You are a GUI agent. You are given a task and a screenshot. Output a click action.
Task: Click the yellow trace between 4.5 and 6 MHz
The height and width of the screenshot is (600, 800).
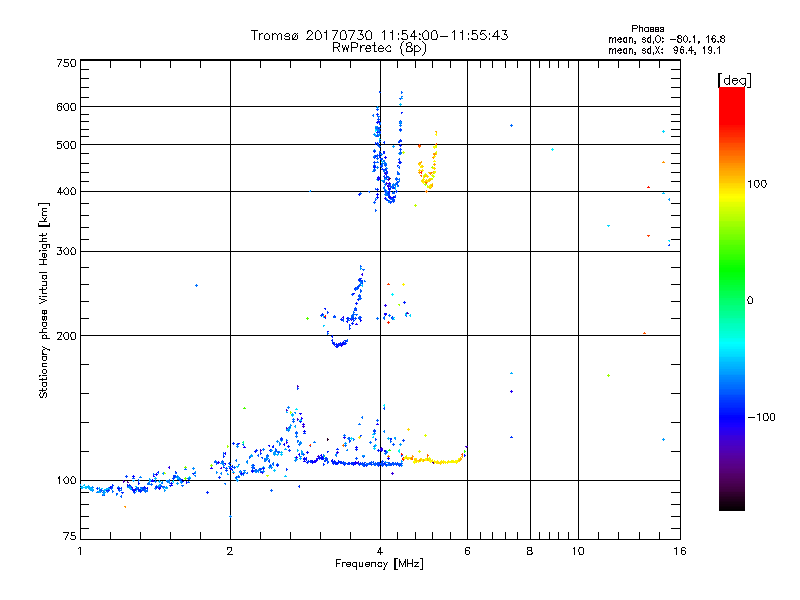434,460
